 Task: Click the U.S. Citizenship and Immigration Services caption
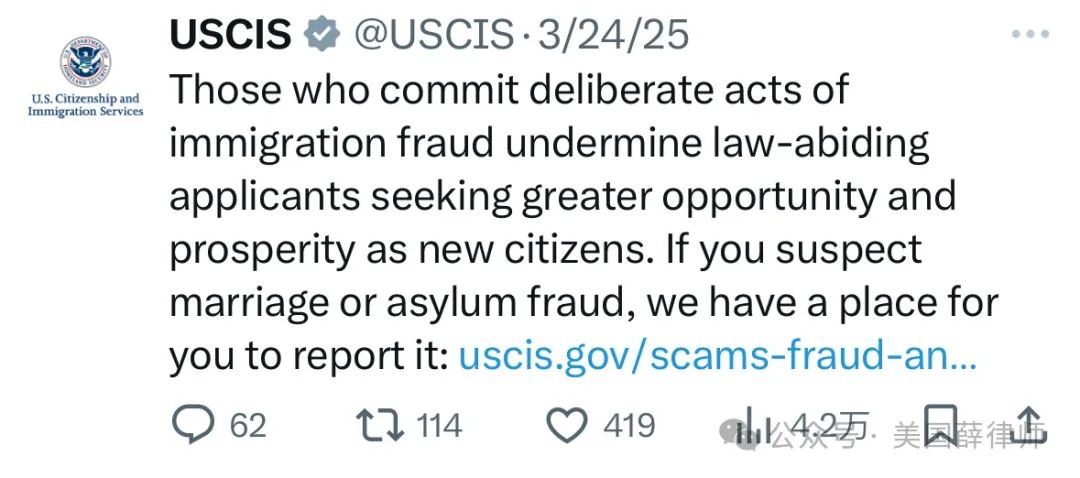[85, 105]
